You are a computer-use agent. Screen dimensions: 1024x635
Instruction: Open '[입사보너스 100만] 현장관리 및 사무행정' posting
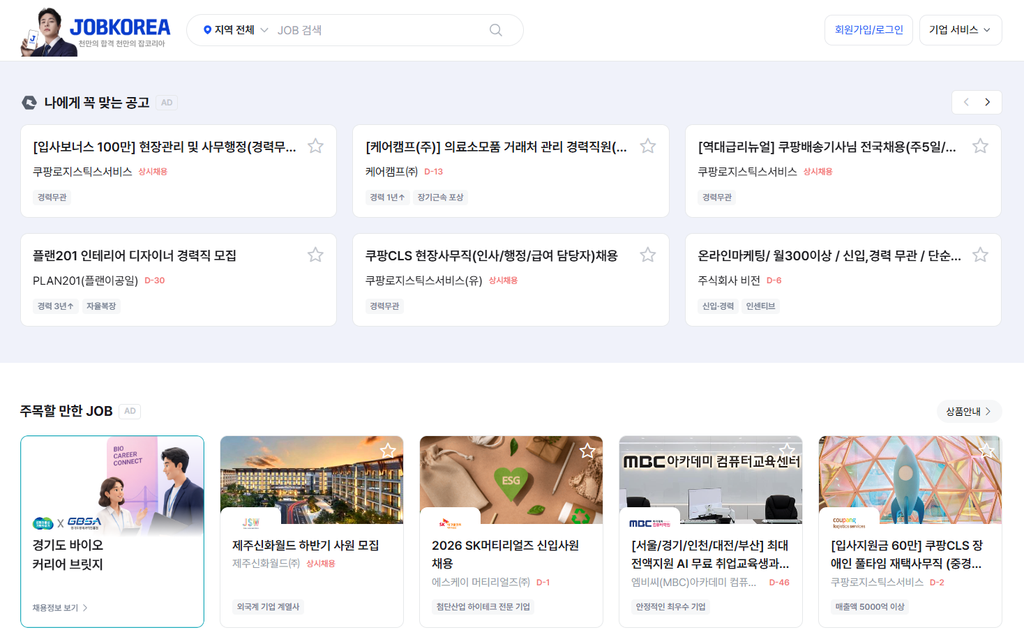coord(165,147)
